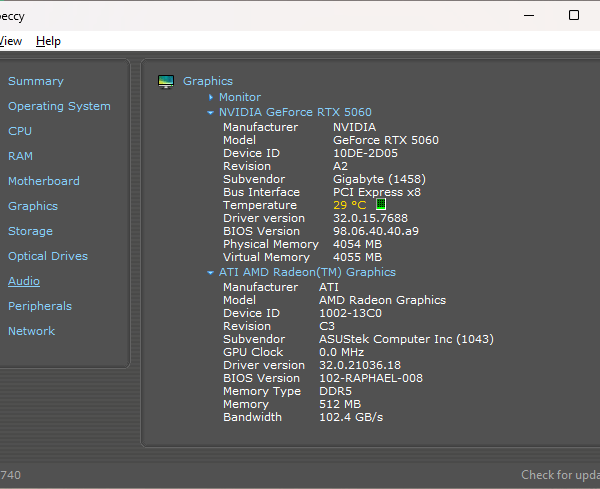Switch to the RAM section

click(20, 156)
